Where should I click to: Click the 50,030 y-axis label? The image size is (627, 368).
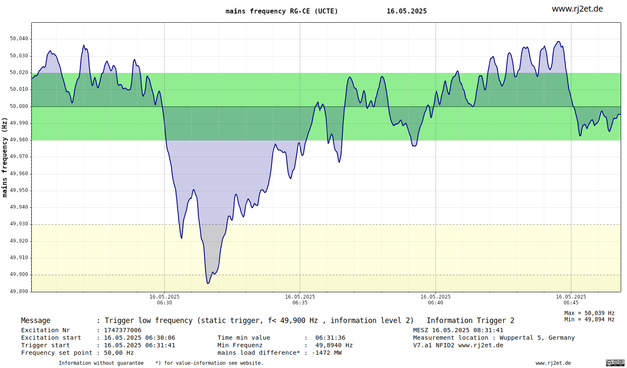tap(20, 56)
